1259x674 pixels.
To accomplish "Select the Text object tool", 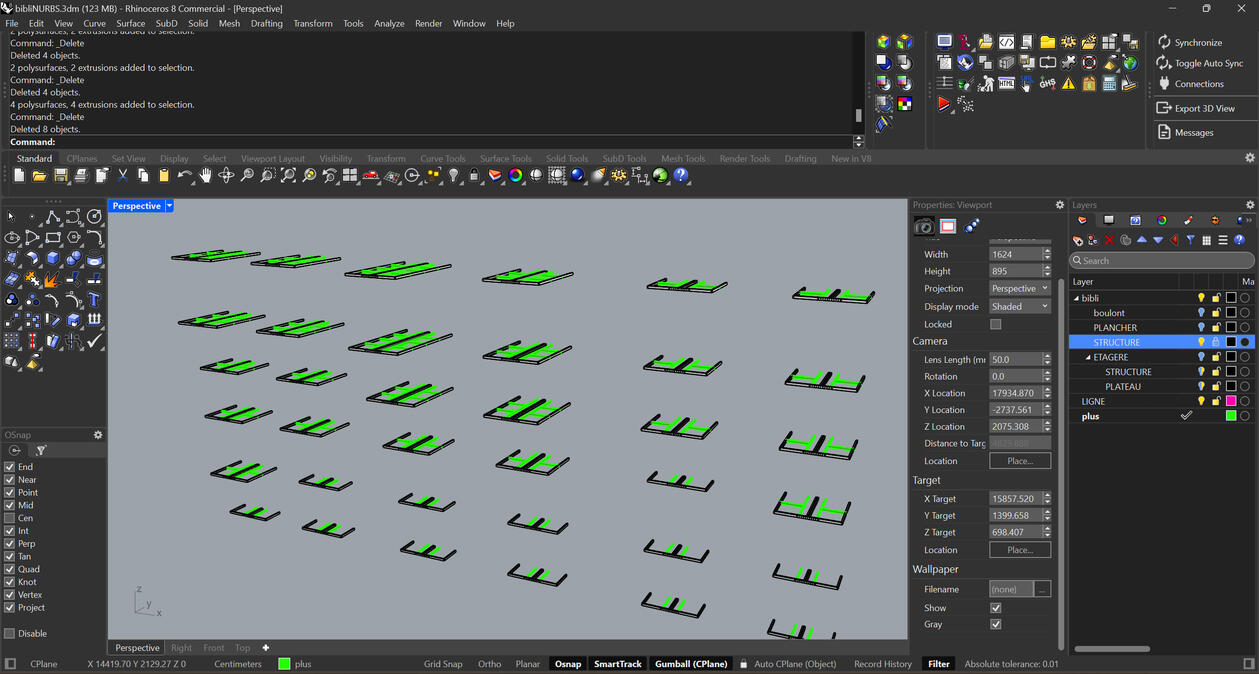I will (x=94, y=299).
